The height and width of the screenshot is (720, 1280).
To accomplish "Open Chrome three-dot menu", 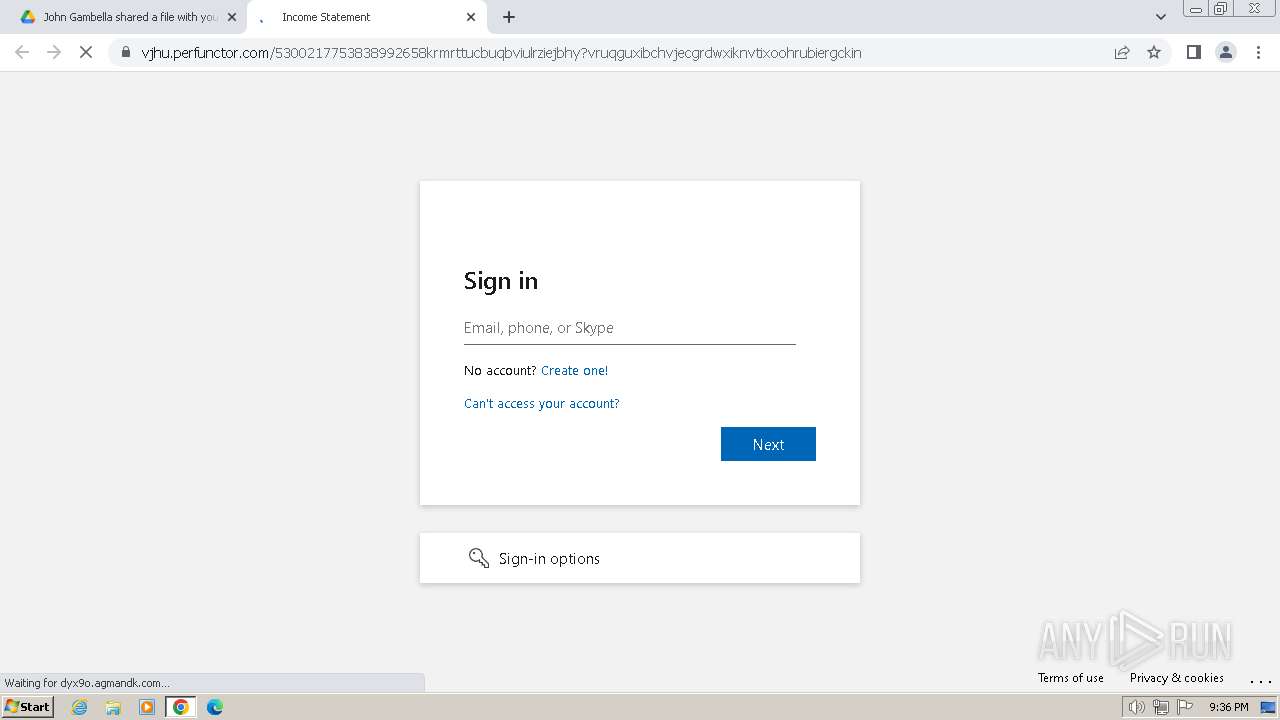I will click(x=1259, y=53).
